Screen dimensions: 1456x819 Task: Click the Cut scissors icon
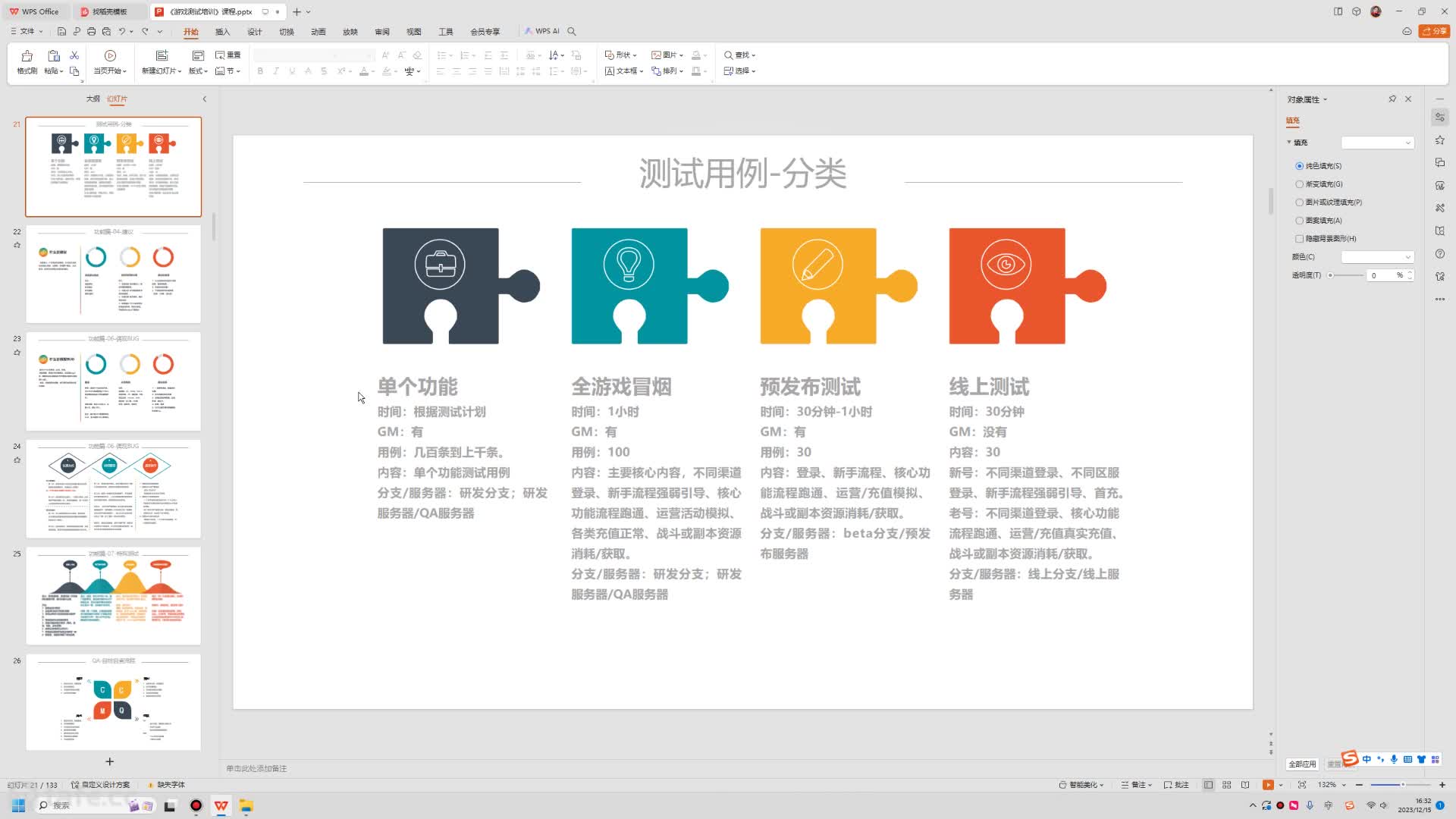tap(74, 55)
